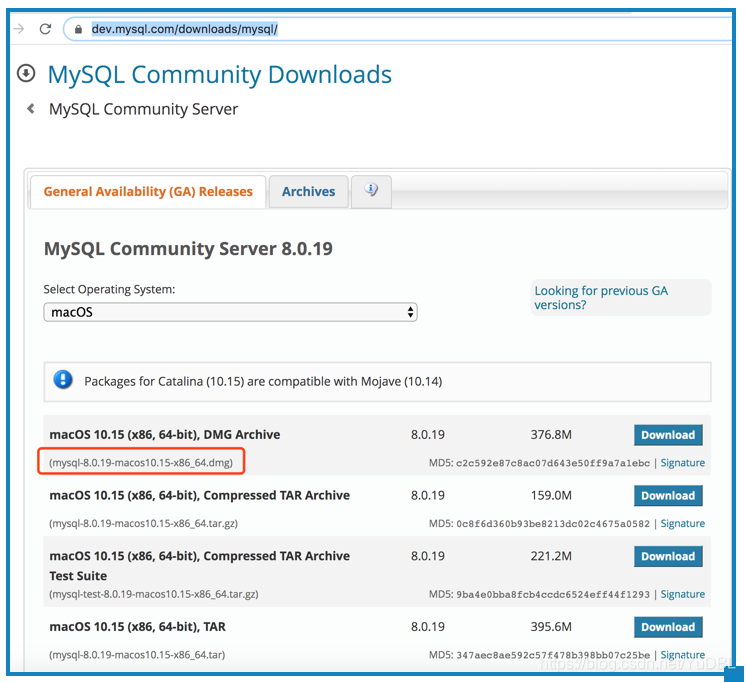Switch to the Archives tab
Screen dimensions: 746x682
pos(308,191)
